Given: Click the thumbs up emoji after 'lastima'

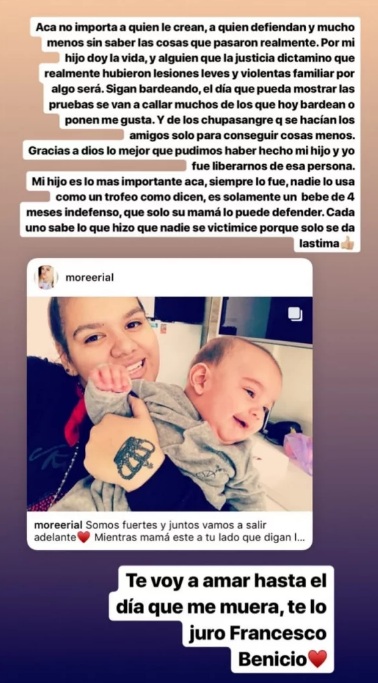Looking at the screenshot, I should [348, 243].
